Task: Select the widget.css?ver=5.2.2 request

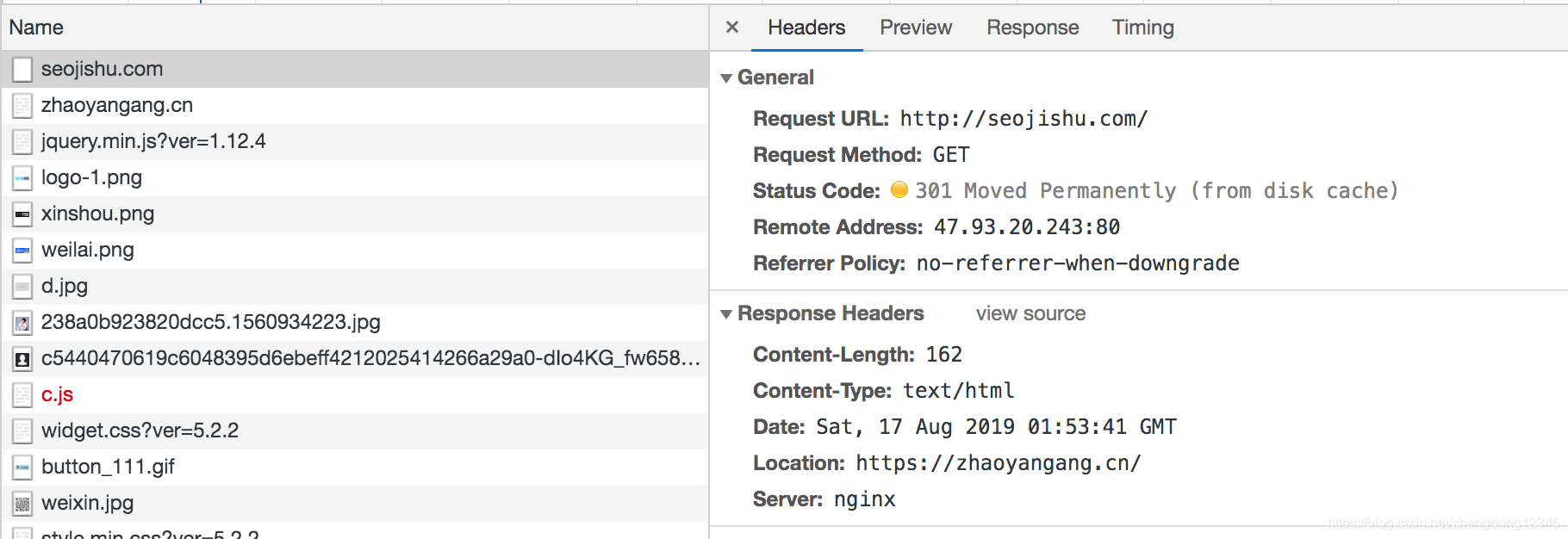Action: (x=354, y=431)
